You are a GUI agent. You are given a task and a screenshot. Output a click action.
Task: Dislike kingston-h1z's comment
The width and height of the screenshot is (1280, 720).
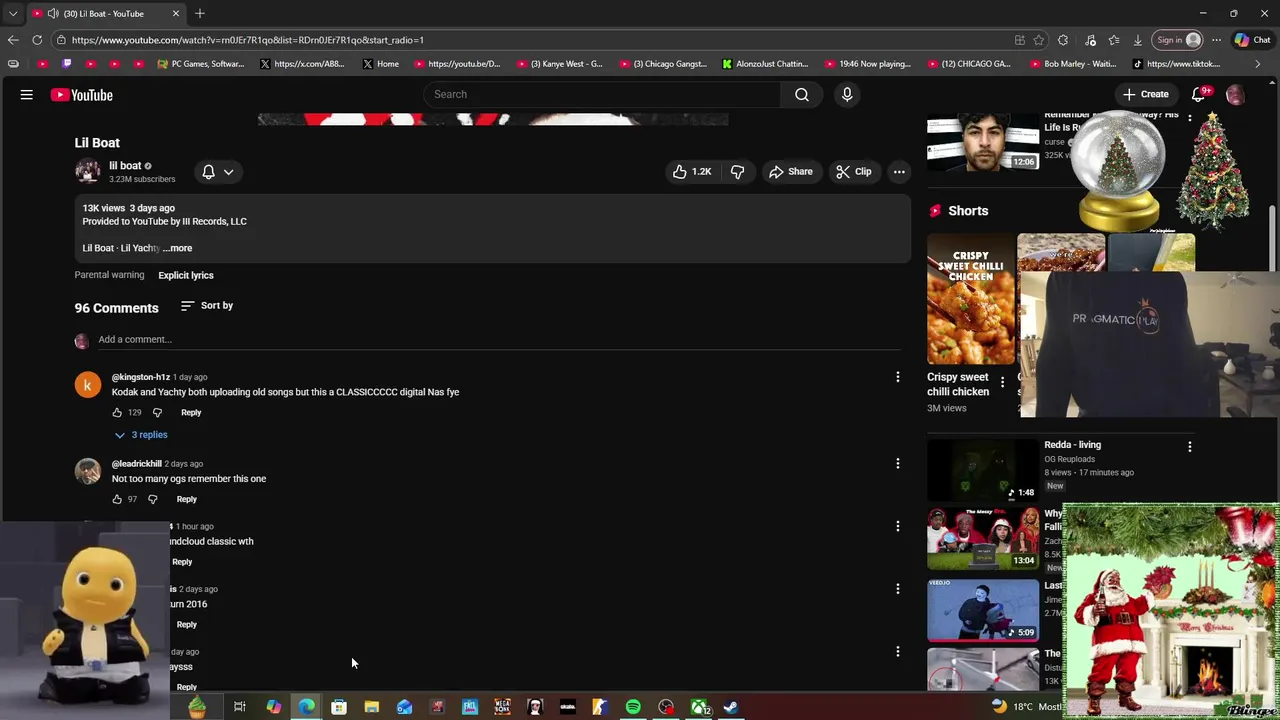point(157,412)
